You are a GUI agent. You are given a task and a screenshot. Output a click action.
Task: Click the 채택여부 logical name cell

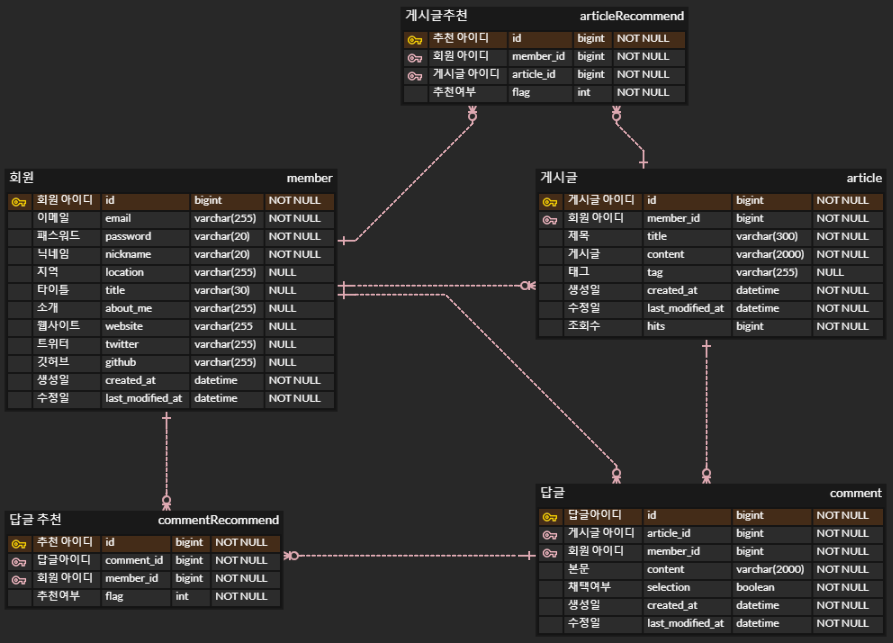pos(589,587)
